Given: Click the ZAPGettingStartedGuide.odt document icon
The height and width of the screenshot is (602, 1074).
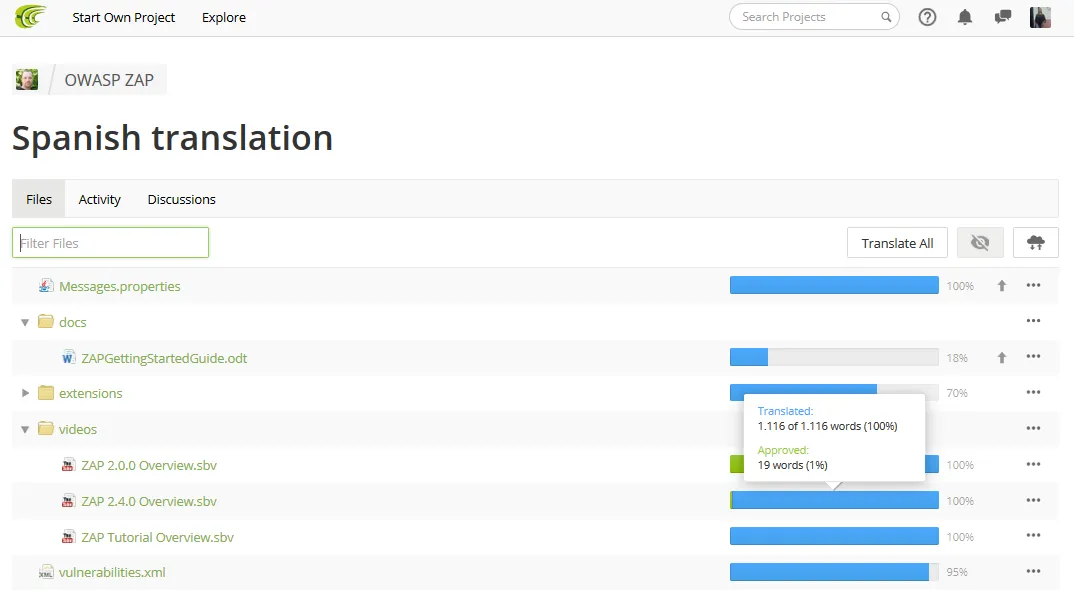Looking at the screenshot, I should point(68,358).
